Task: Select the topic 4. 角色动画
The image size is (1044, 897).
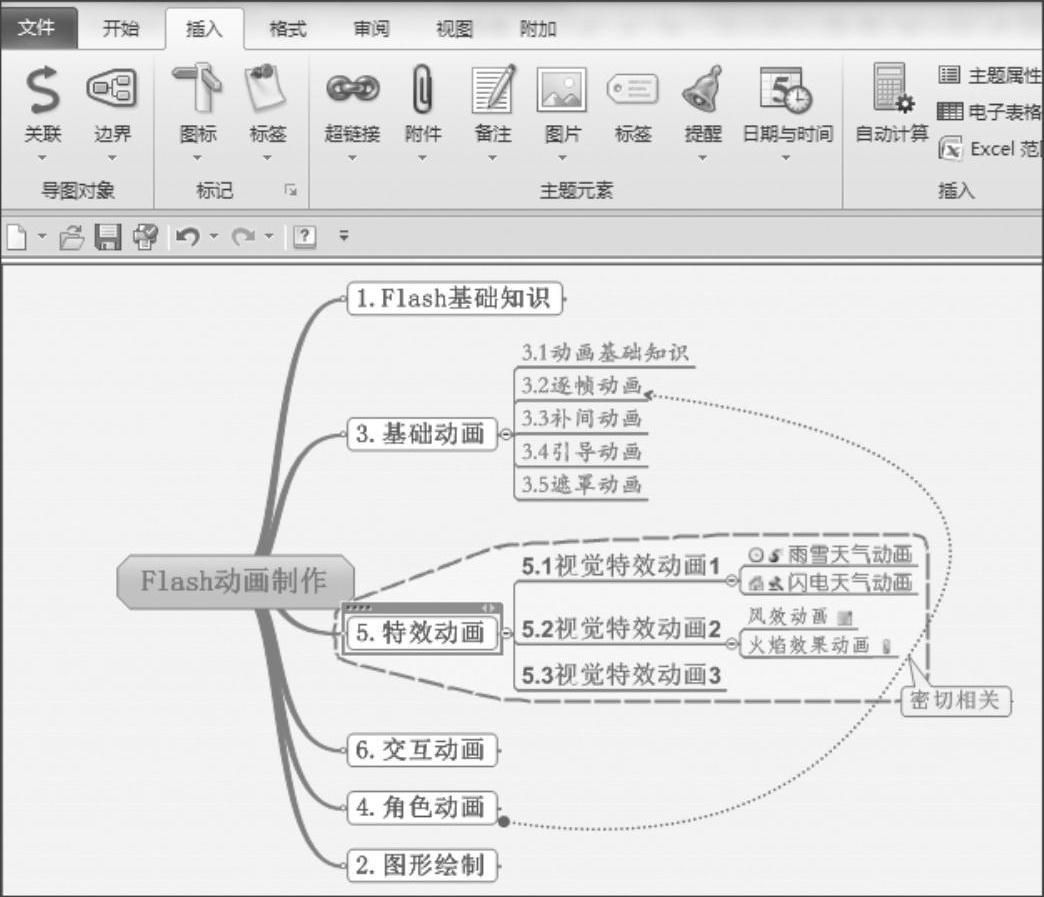Action: point(422,808)
